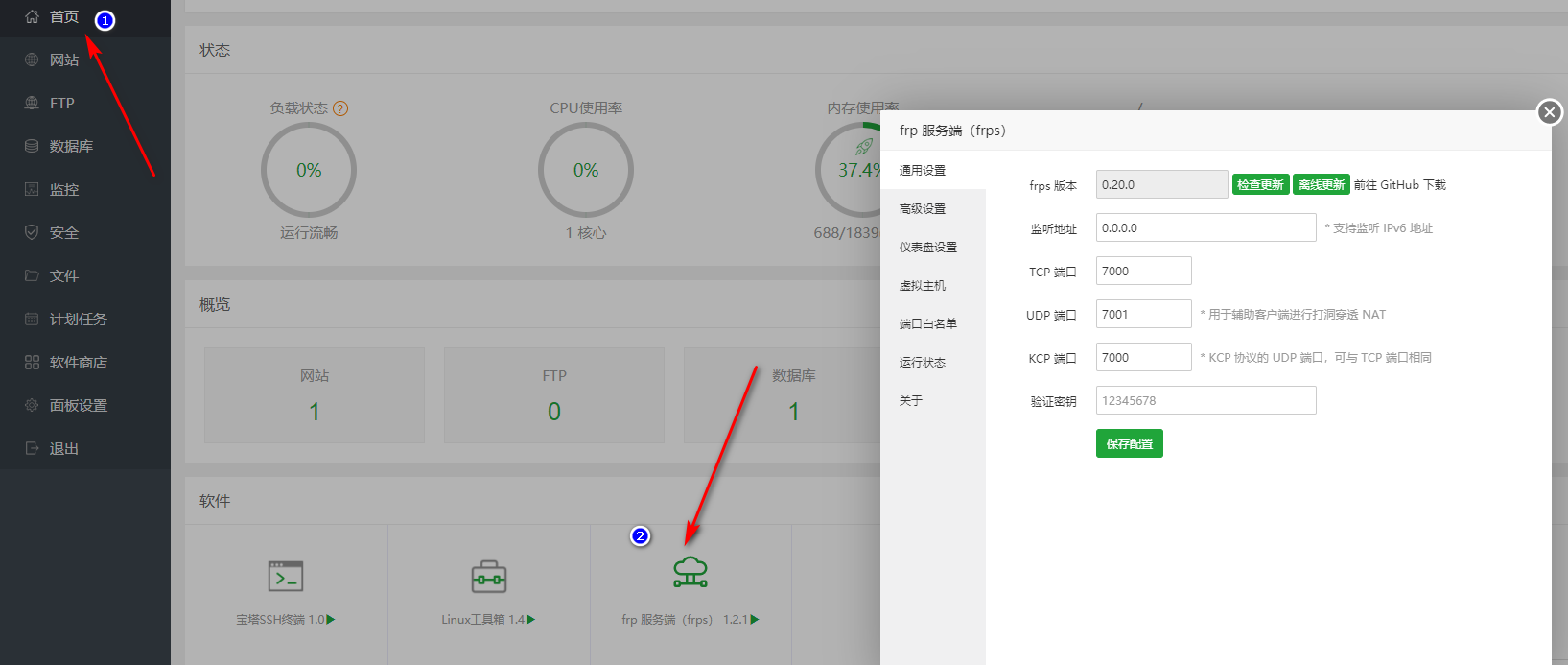The height and width of the screenshot is (665, 1568).
Task: Click the home icon beside 首页
Action: (x=32, y=16)
